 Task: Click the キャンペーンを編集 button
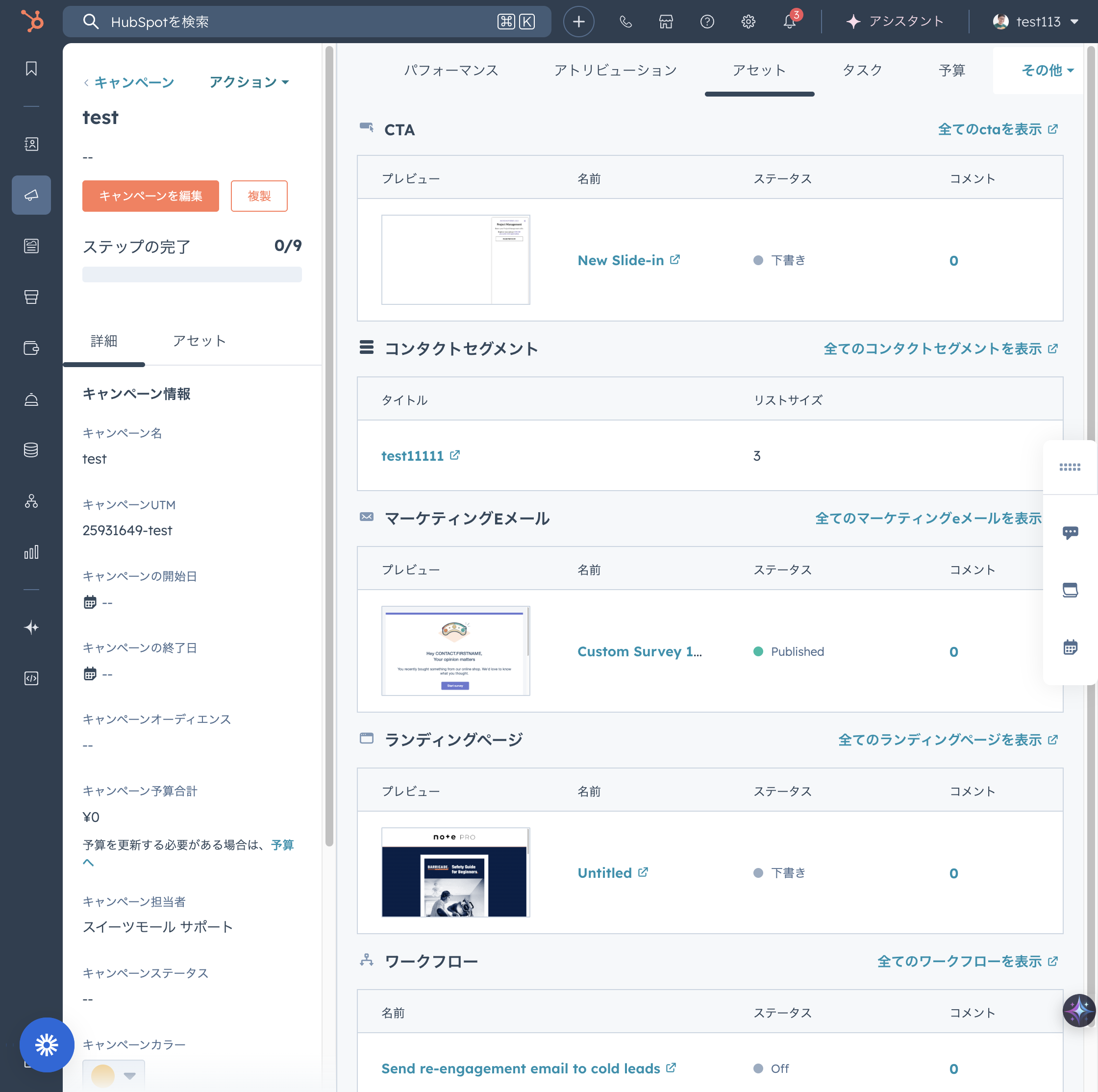tap(150, 196)
